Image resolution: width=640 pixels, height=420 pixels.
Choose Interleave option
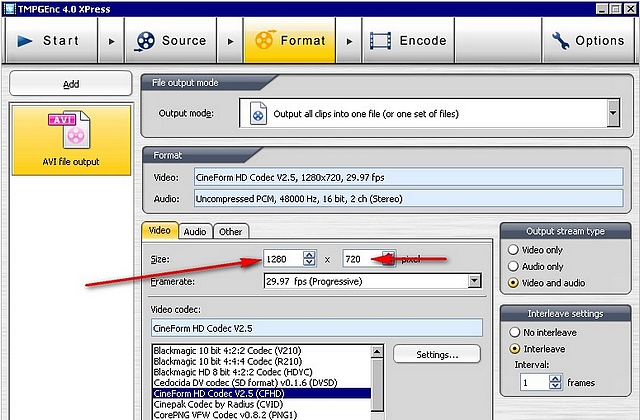point(515,349)
